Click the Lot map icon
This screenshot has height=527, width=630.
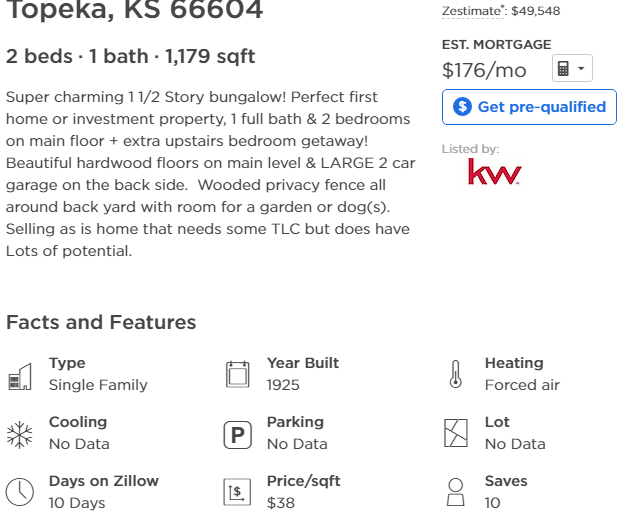456,433
